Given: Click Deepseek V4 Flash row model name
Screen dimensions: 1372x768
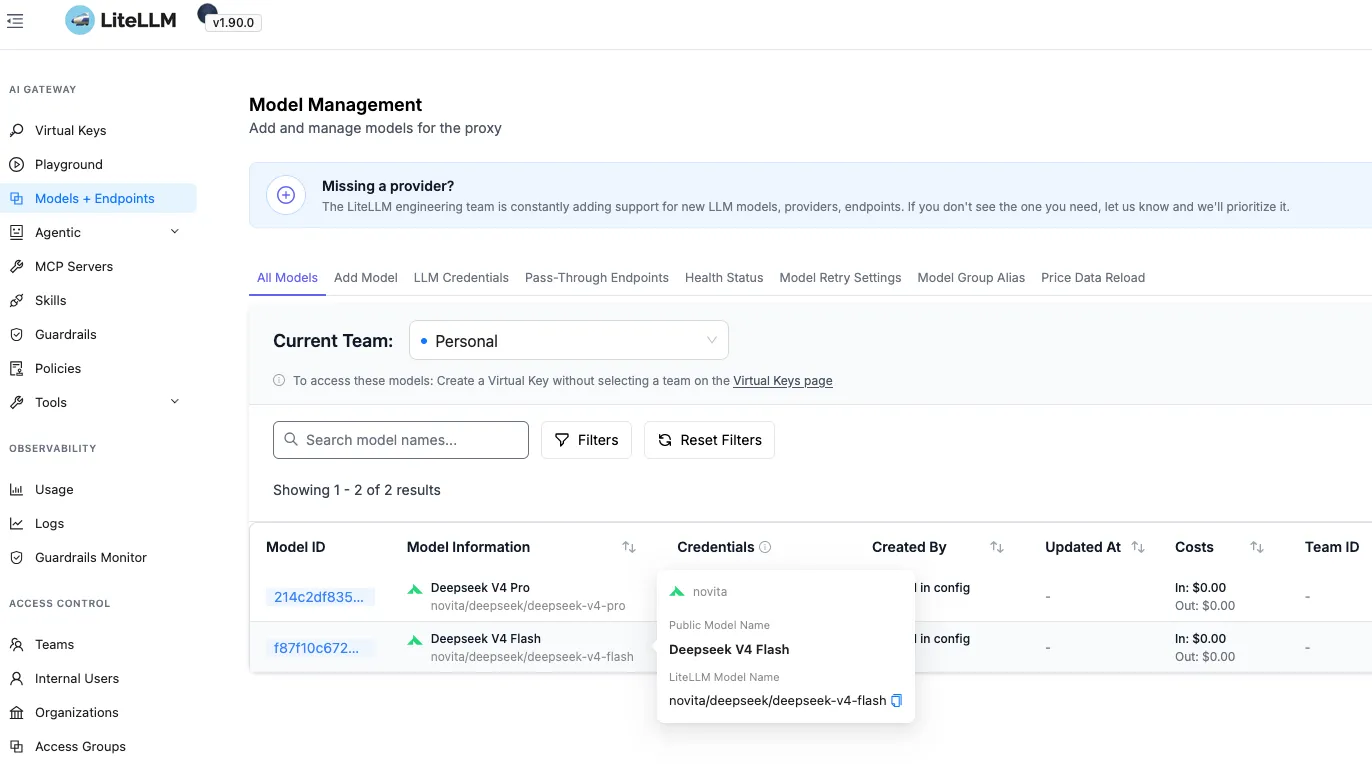Looking at the screenshot, I should [x=486, y=639].
